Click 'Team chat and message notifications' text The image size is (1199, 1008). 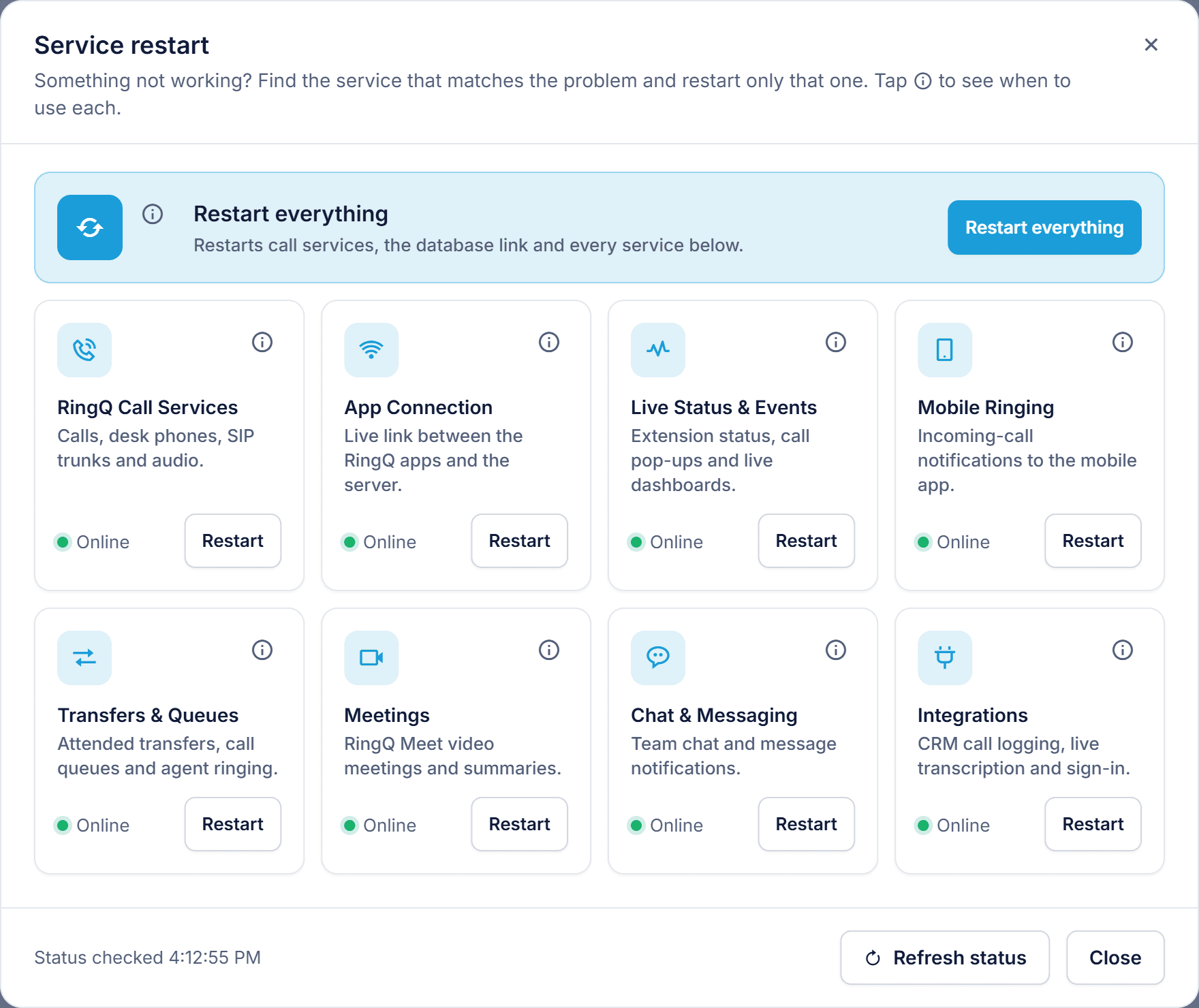coord(734,756)
